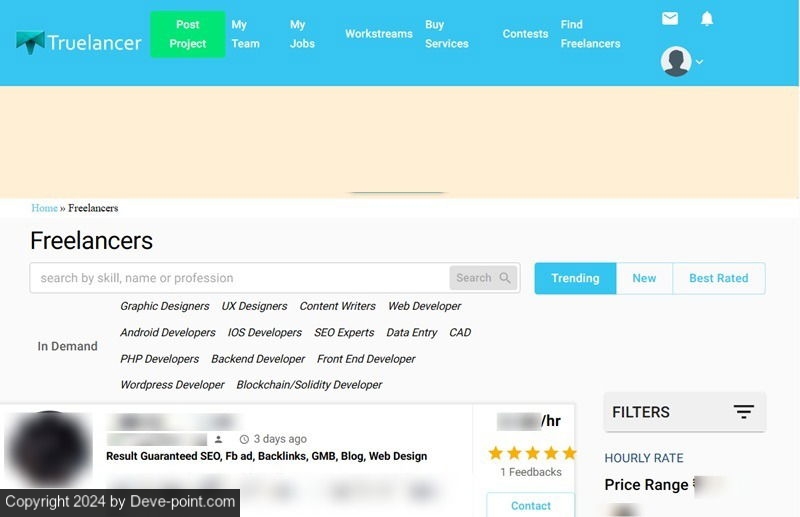Select the SEO Experts skill link
Screen dimensions: 800x517
[344, 333]
